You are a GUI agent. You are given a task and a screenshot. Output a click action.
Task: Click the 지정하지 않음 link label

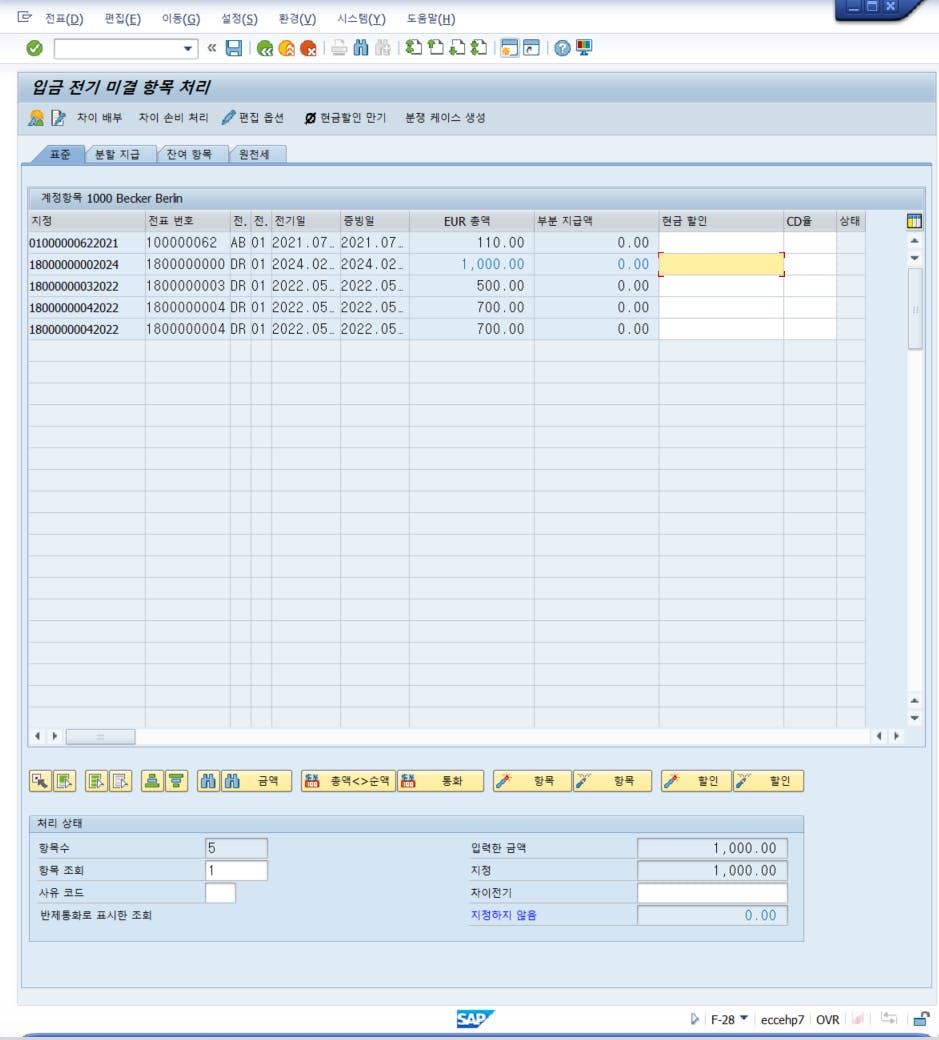point(503,915)
